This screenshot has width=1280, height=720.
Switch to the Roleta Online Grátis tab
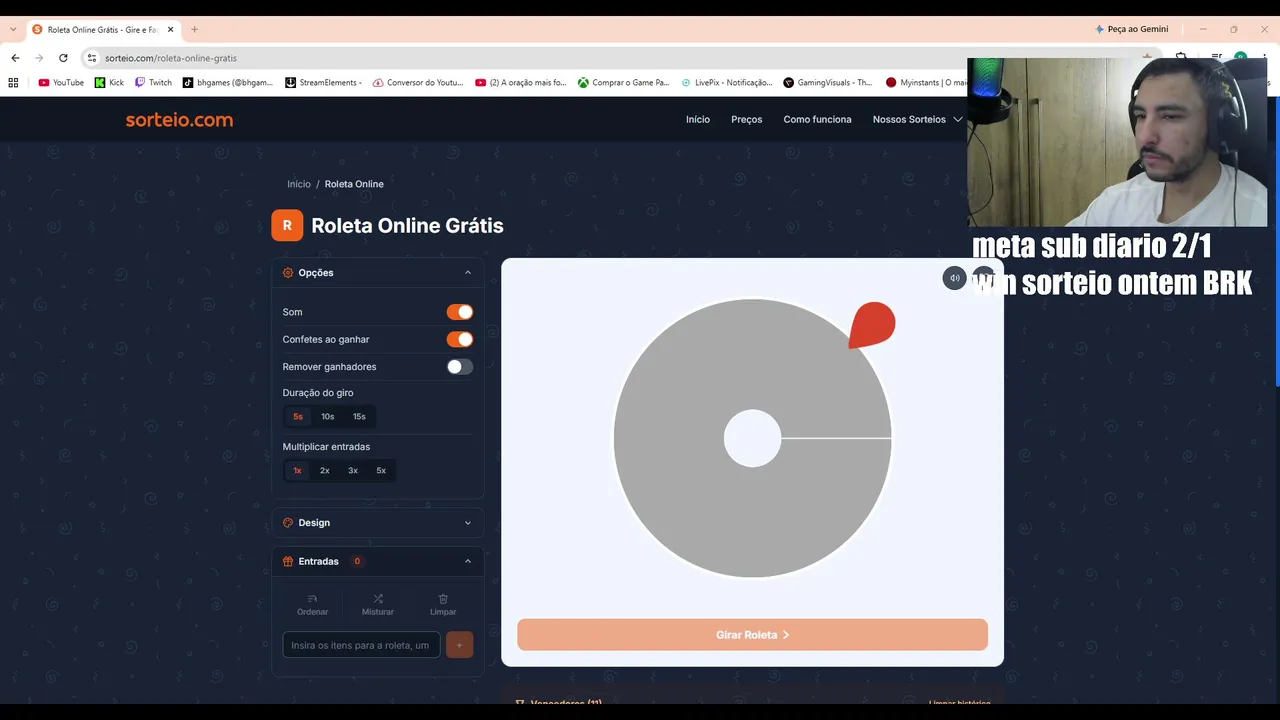pyautogui.click(x=104, y=30)
